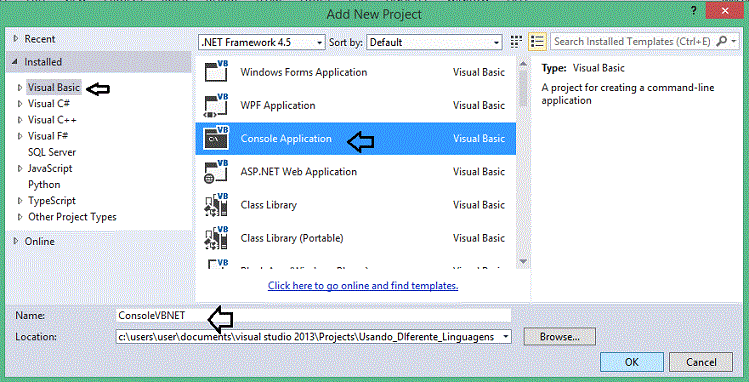Image resolution: width=749 pixels, height=382 pixels.
Task: Expand the Online section
Action: 16,241
